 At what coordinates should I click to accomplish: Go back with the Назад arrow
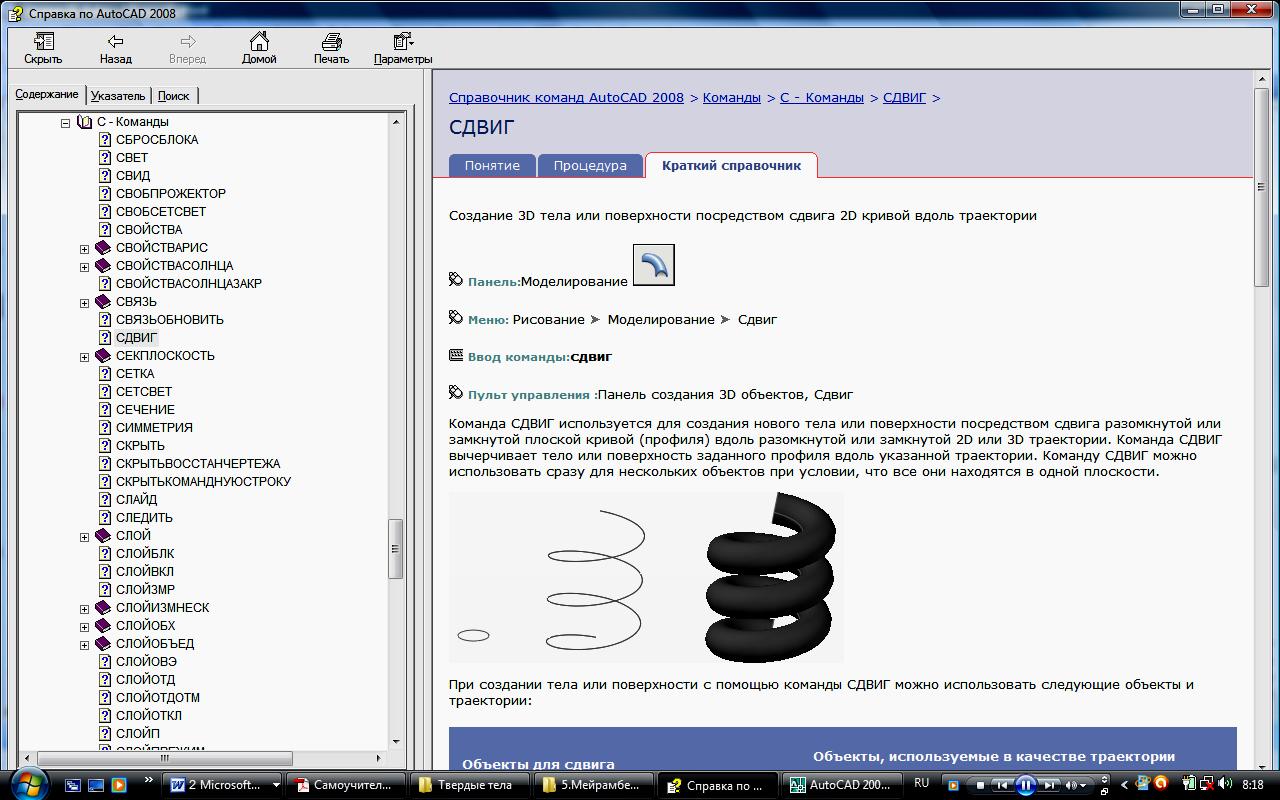click(115, 41)
